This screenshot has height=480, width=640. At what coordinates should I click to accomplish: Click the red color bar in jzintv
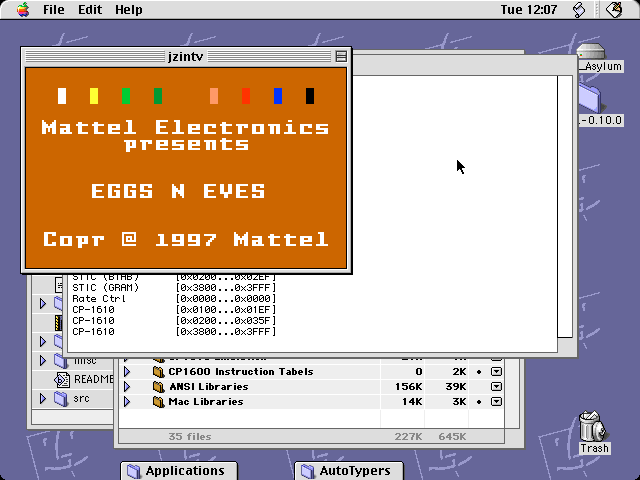(x=246, y=96)
